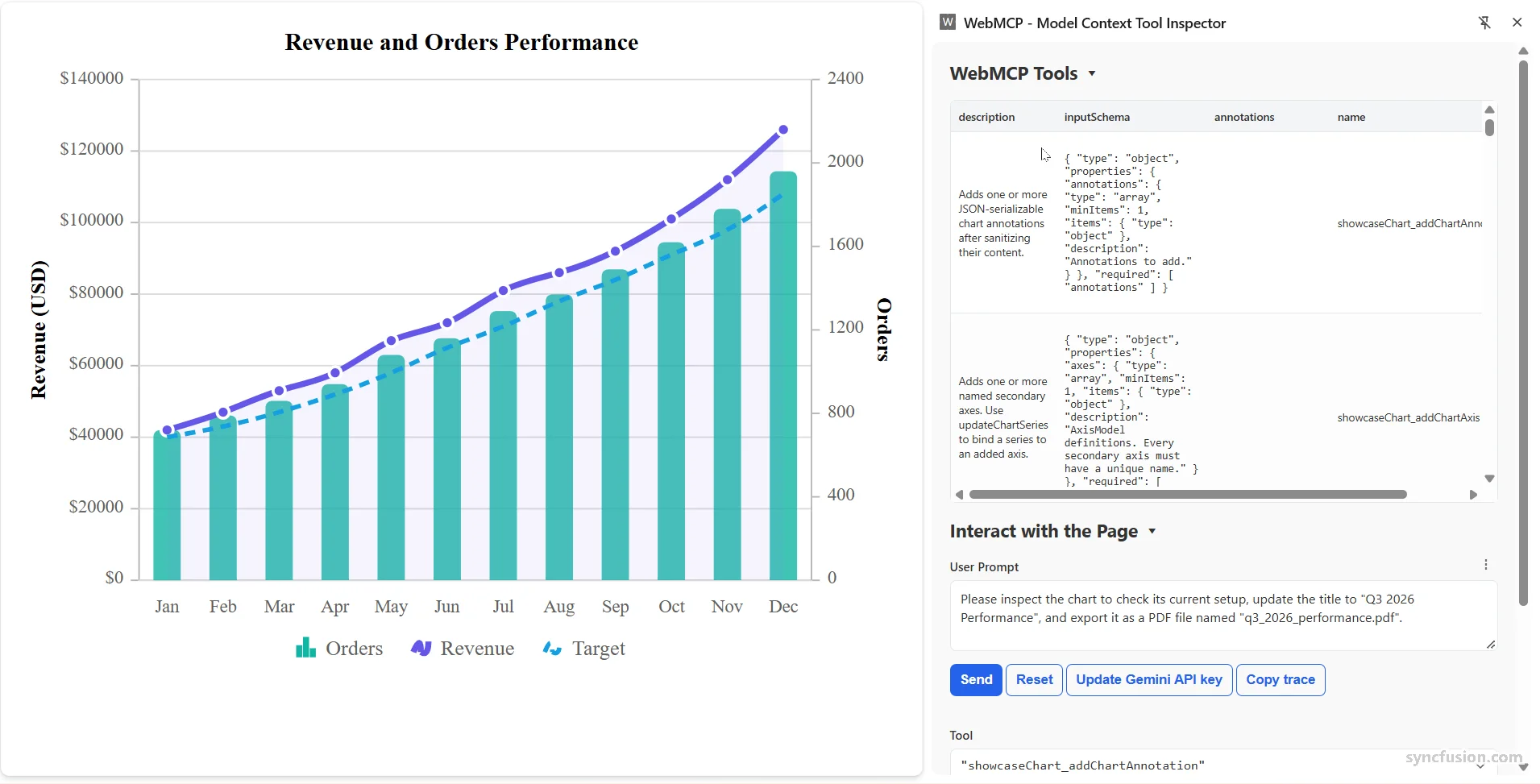This screenshot has width=1540, height=784.
Task: Click the annotations column header
Action: pyautogui.click(x=1244, y=117)
